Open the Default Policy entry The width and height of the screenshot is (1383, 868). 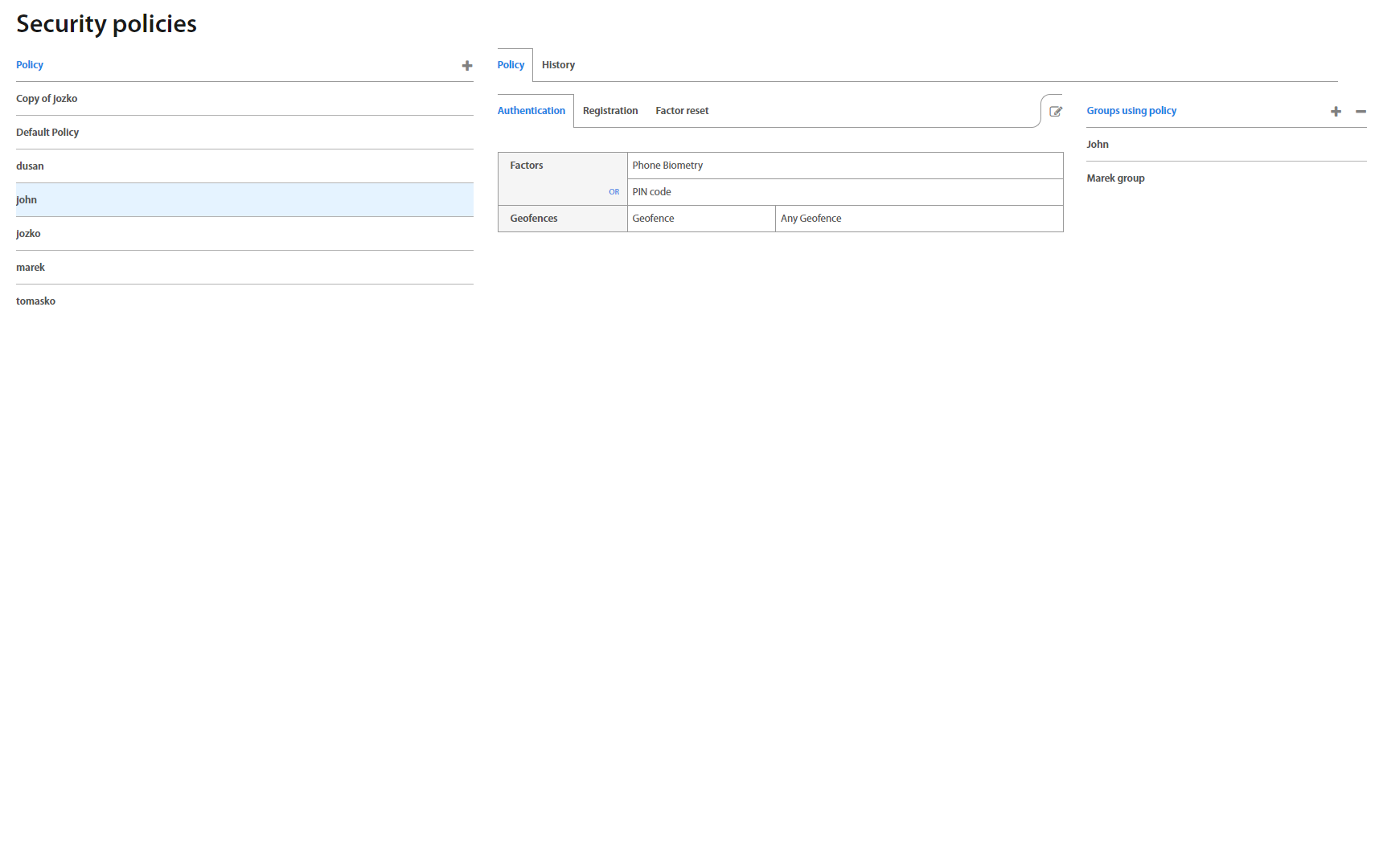47,133
